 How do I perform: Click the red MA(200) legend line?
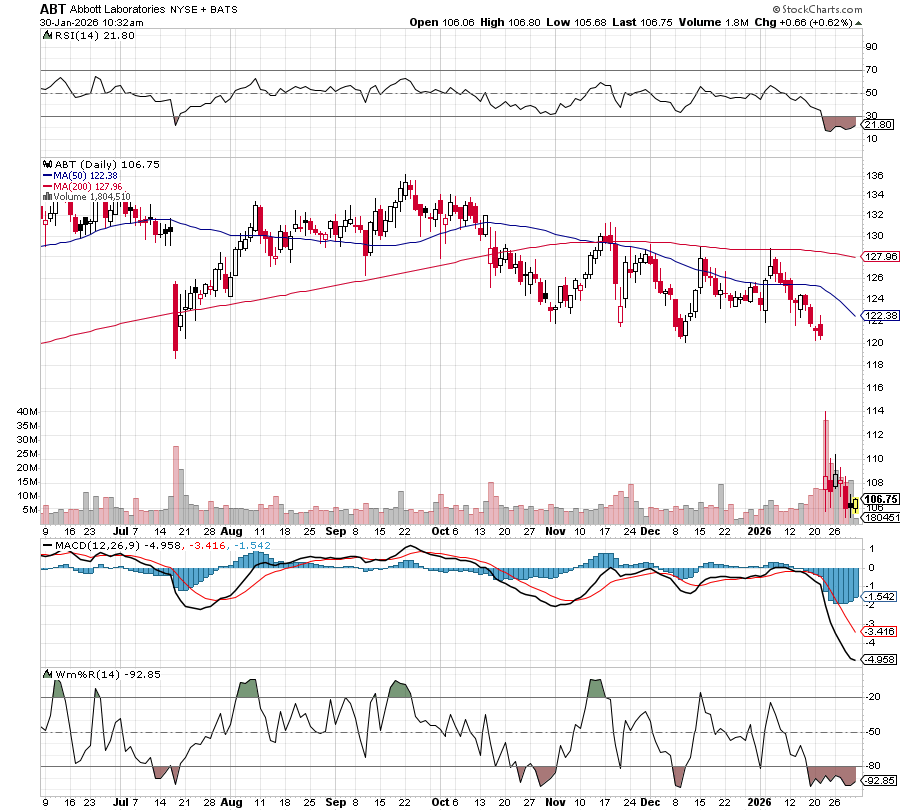pyautogui.click(x=48, y=186)
